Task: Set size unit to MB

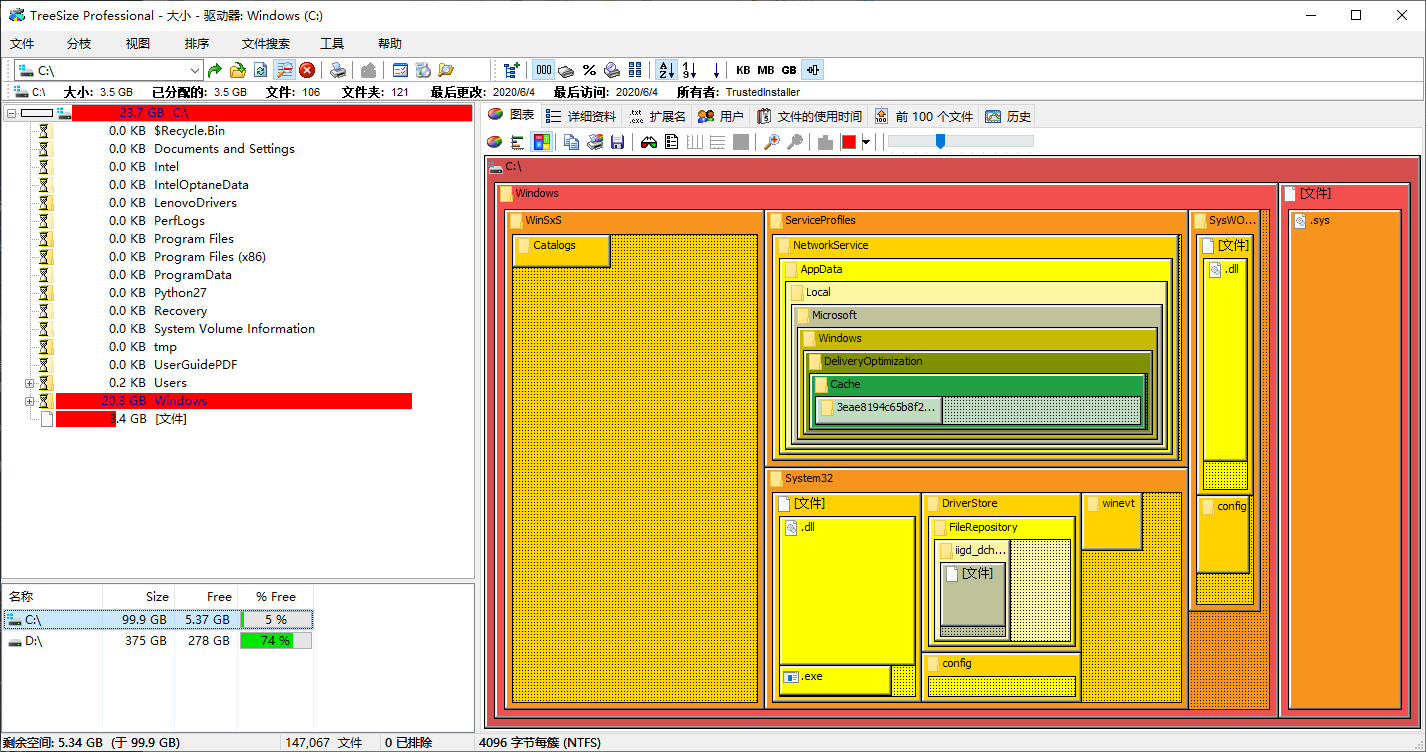Action: (x=766, y=70)
